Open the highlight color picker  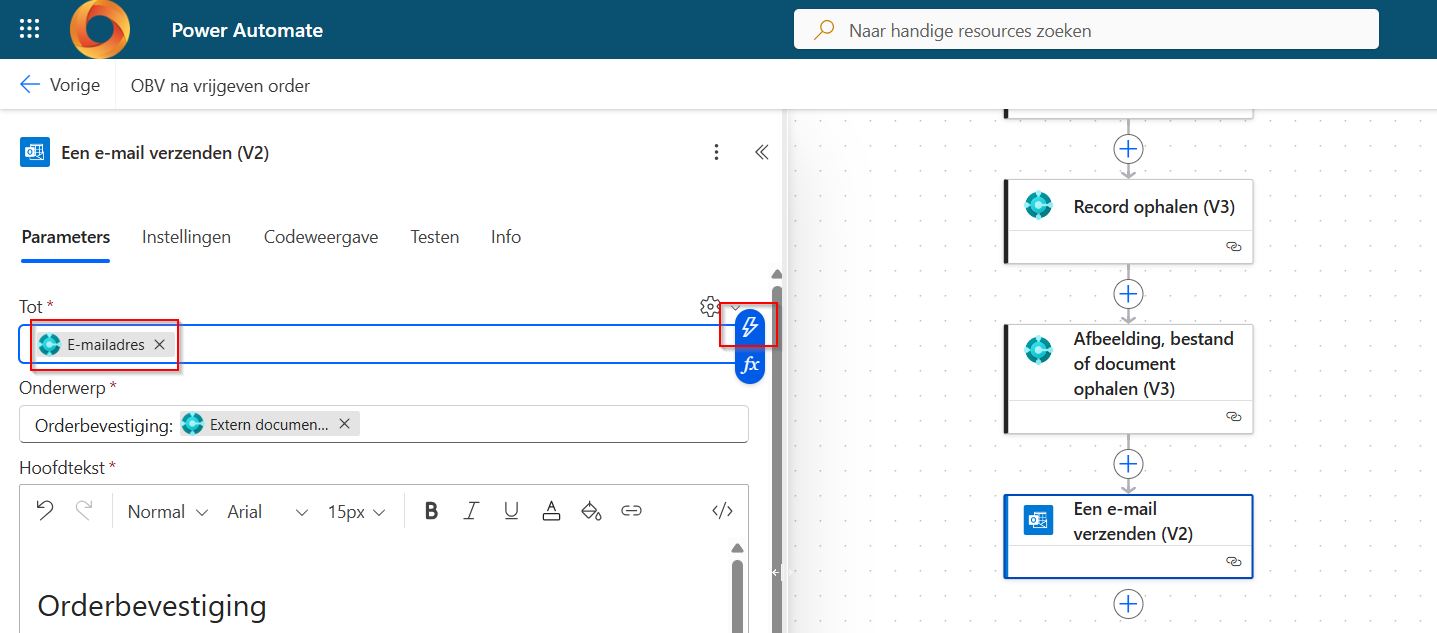click(591, 511)
